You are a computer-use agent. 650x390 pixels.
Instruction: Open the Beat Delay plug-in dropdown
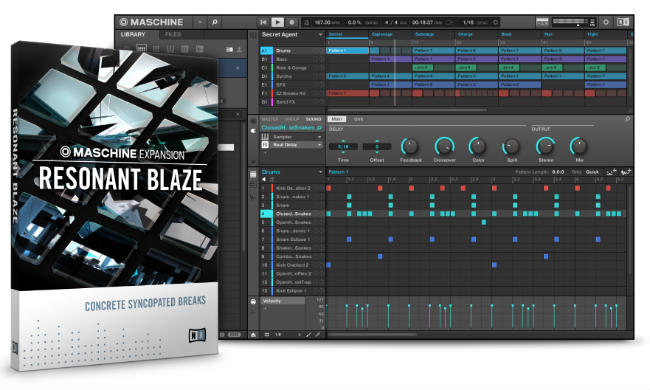coord(320,145)
